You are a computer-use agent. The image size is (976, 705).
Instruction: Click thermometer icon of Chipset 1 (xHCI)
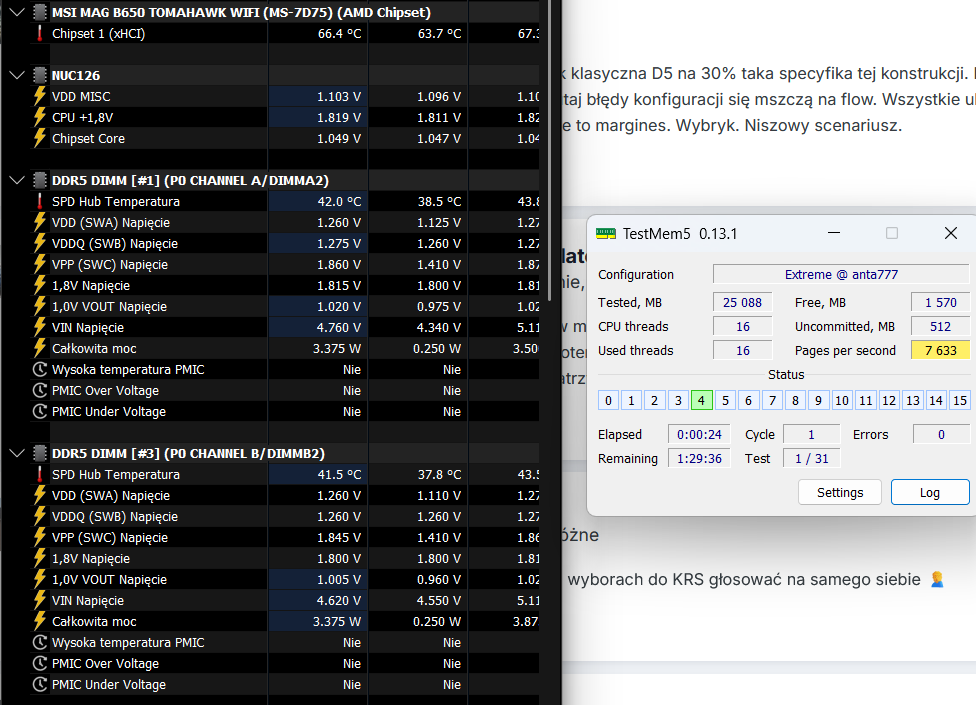click(x=40, y=34)
